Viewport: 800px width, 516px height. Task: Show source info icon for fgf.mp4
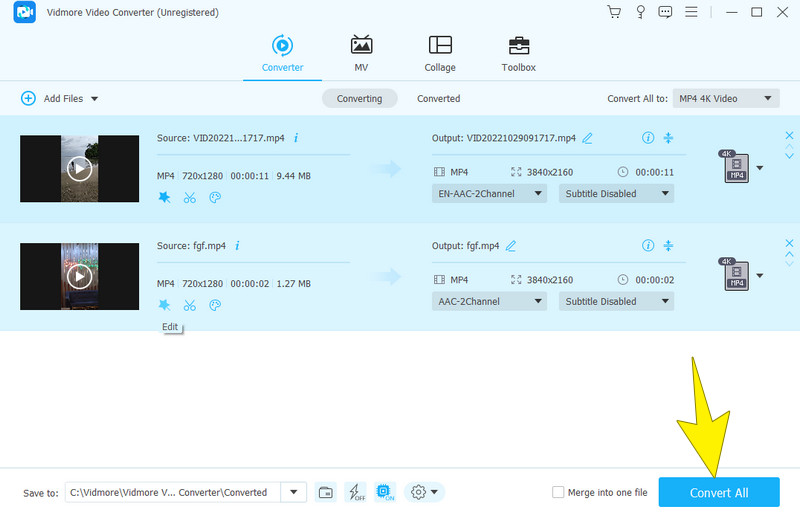[x=238, y=245]
